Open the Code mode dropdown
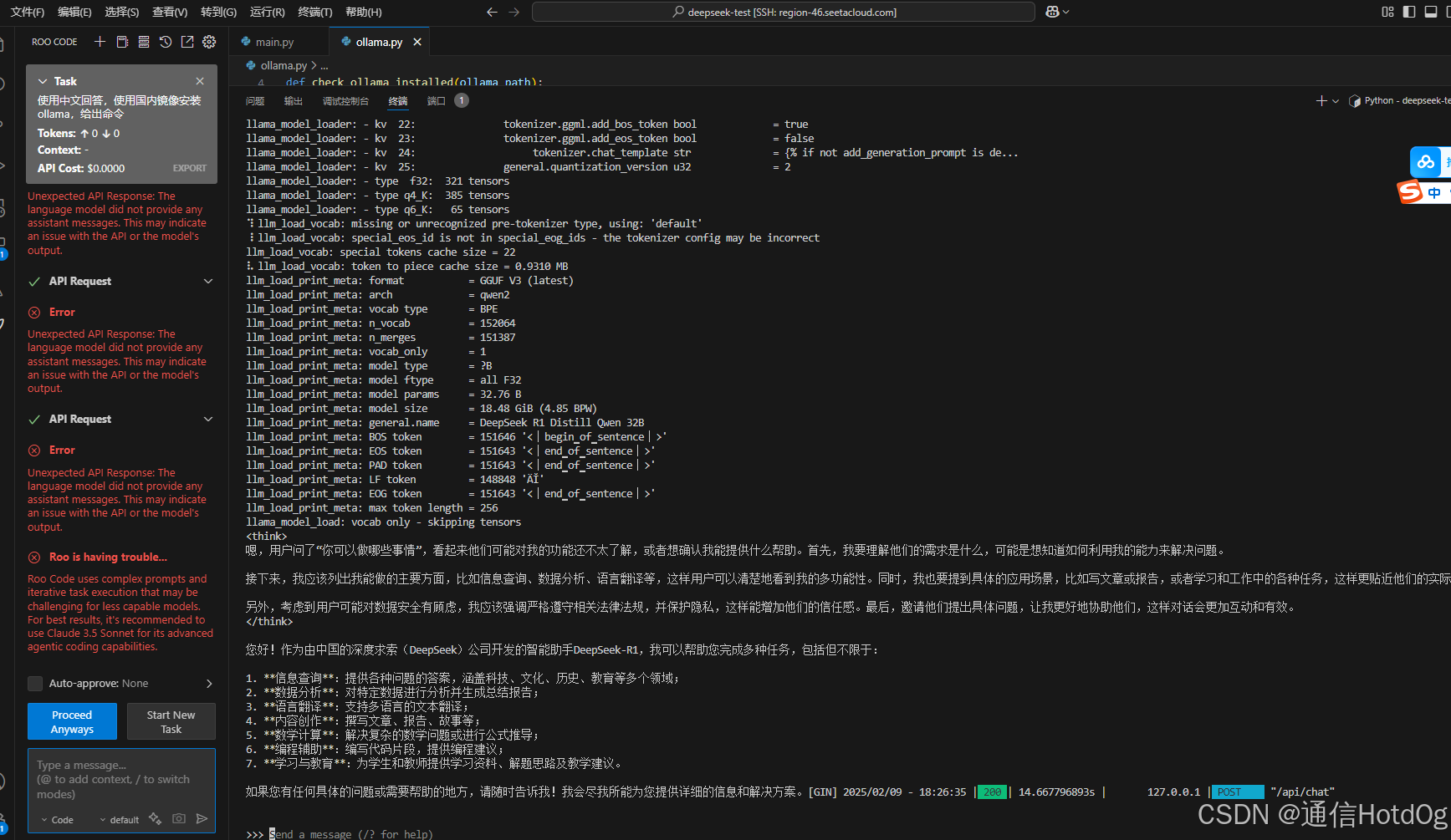1451x840 pixels. 57,820
